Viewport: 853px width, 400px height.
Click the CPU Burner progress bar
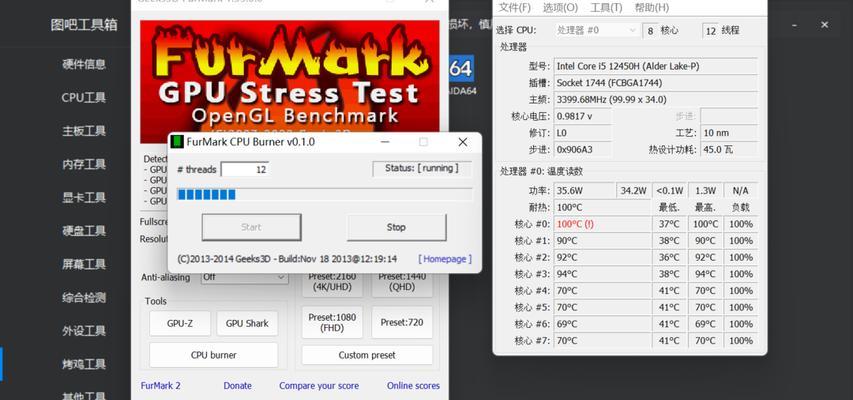325,194
